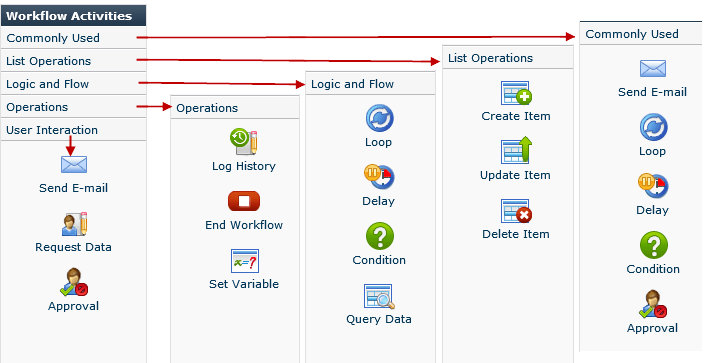
Task: Select the Create Item activity icon
Action: (x=516, y=93)
